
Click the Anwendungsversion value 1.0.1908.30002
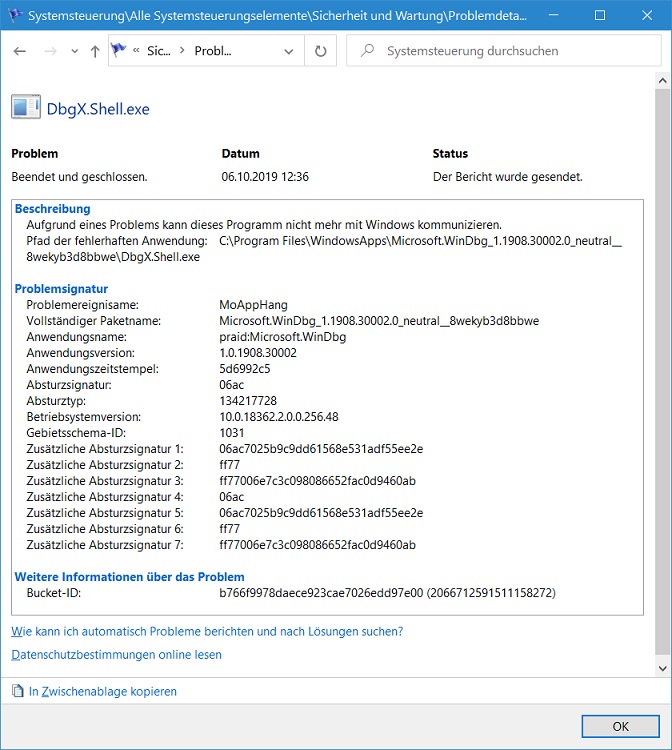click(258, 353)
